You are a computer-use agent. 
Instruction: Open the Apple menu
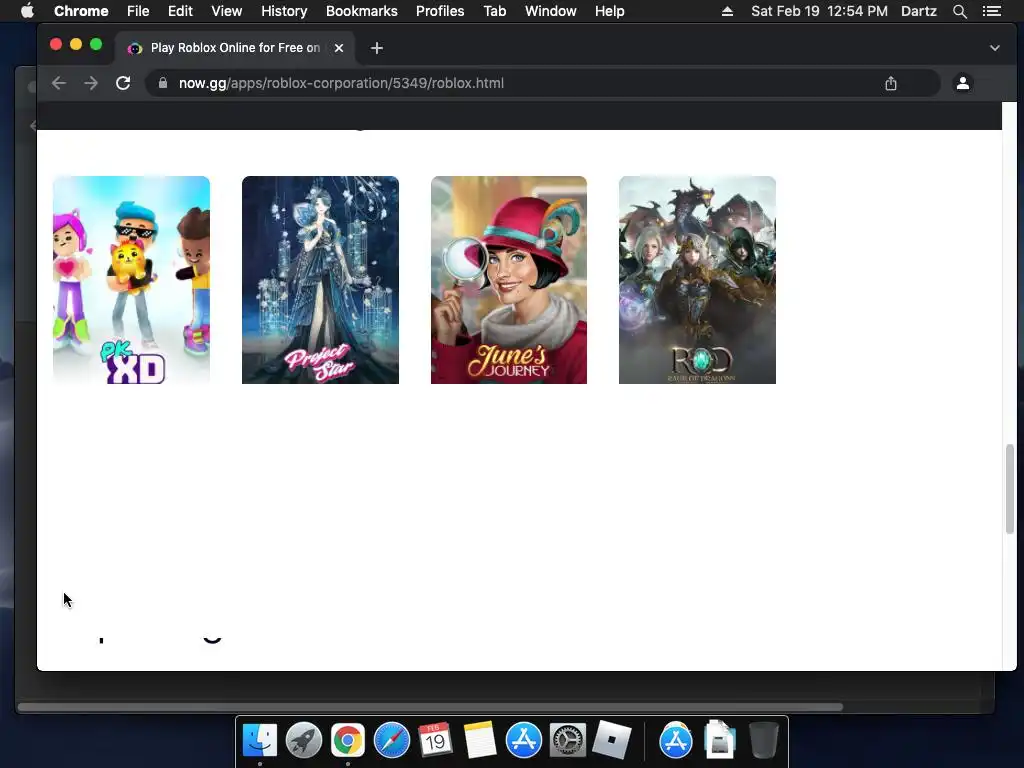pos(27,11)
